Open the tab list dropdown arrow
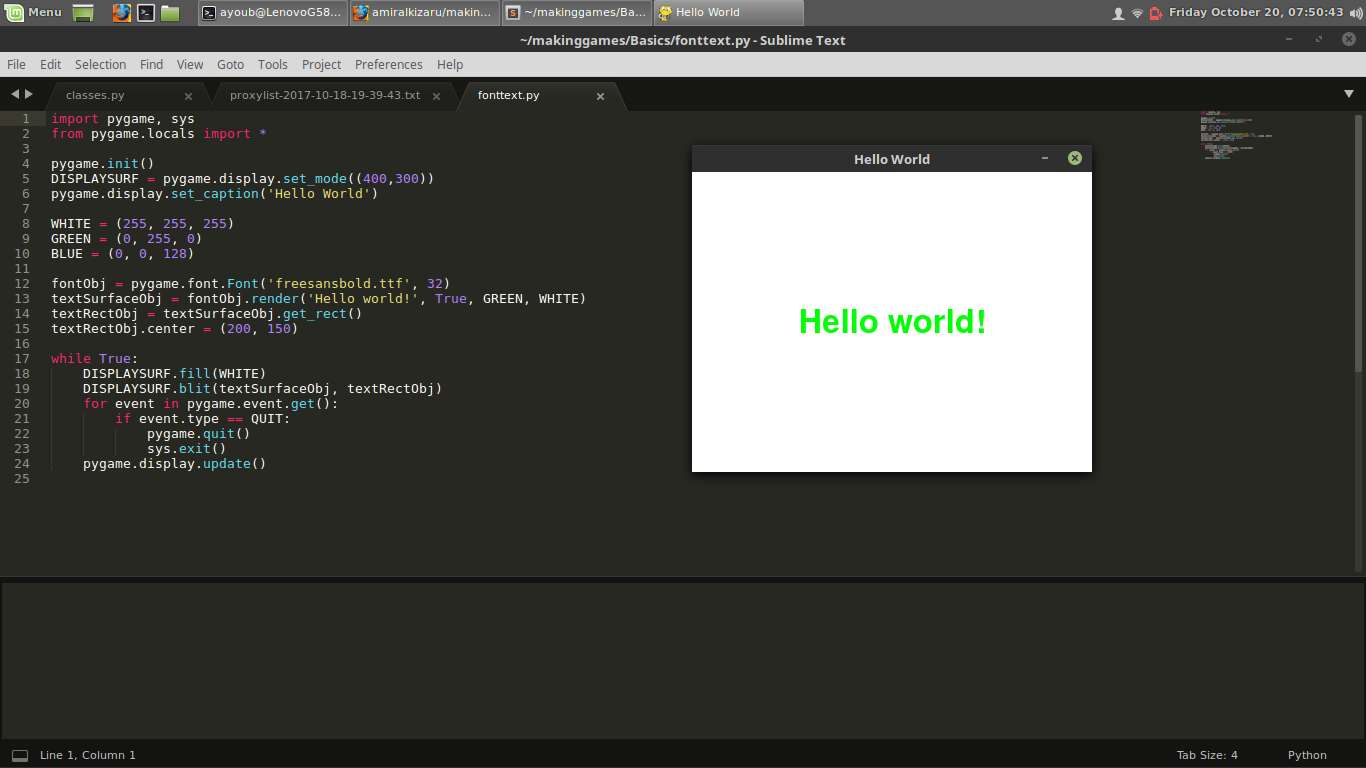This screenshot has height=768, width=1366. [x=1349, y=94]
